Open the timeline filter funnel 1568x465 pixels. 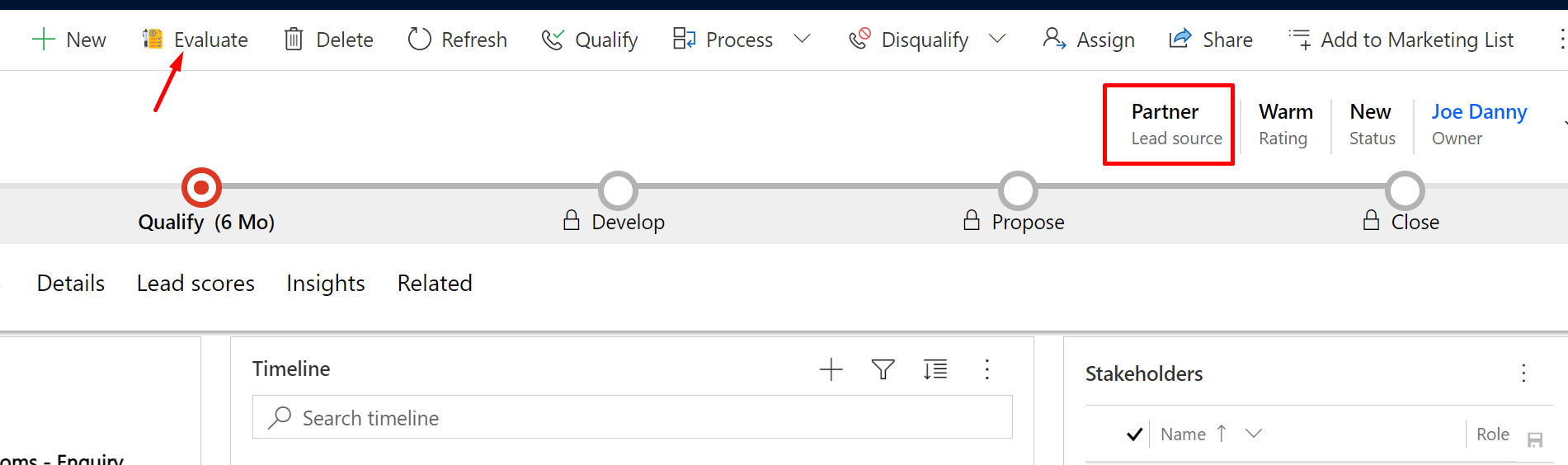tap(883, 369)
